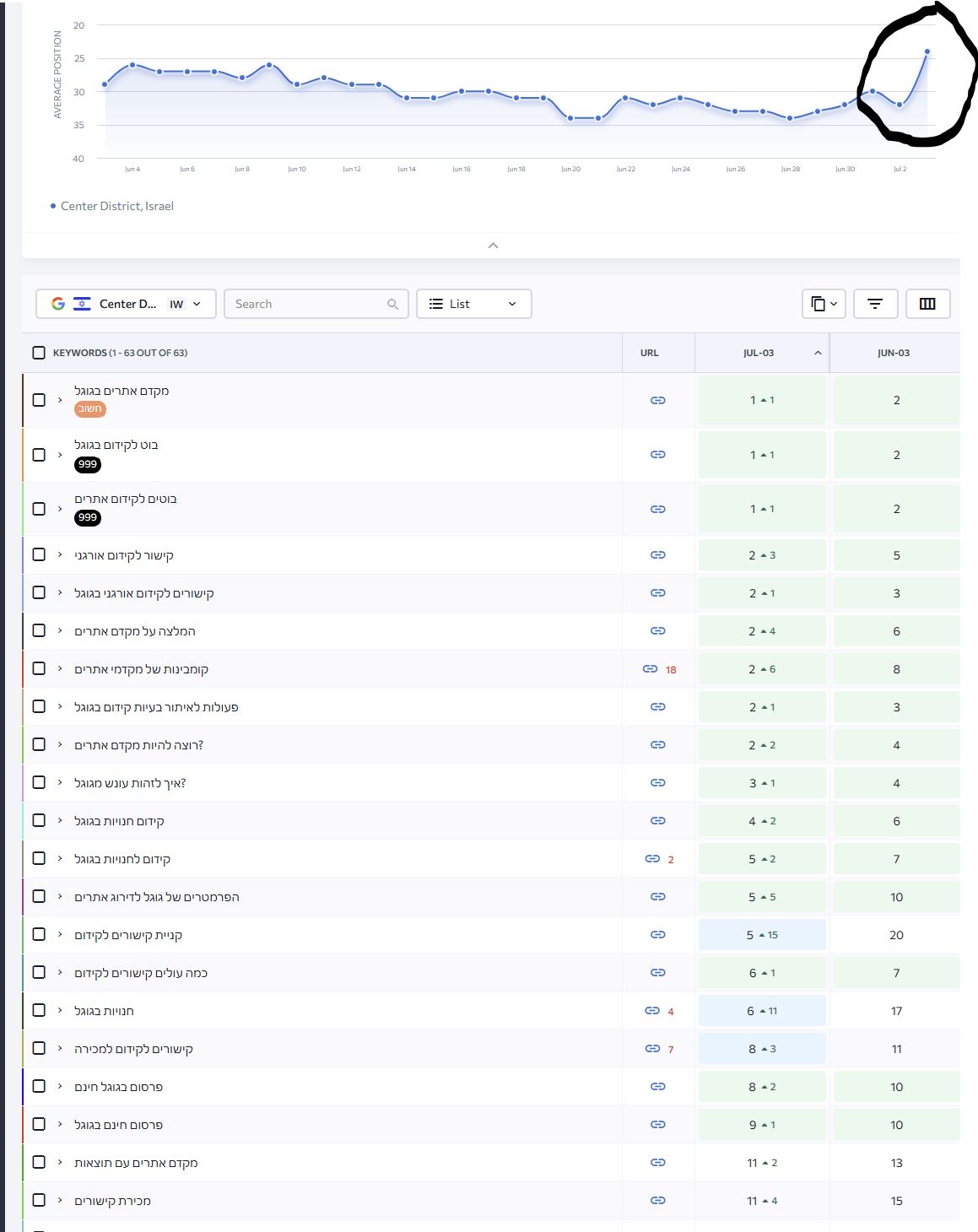Click the red 18 URL count

pos(671,670)
